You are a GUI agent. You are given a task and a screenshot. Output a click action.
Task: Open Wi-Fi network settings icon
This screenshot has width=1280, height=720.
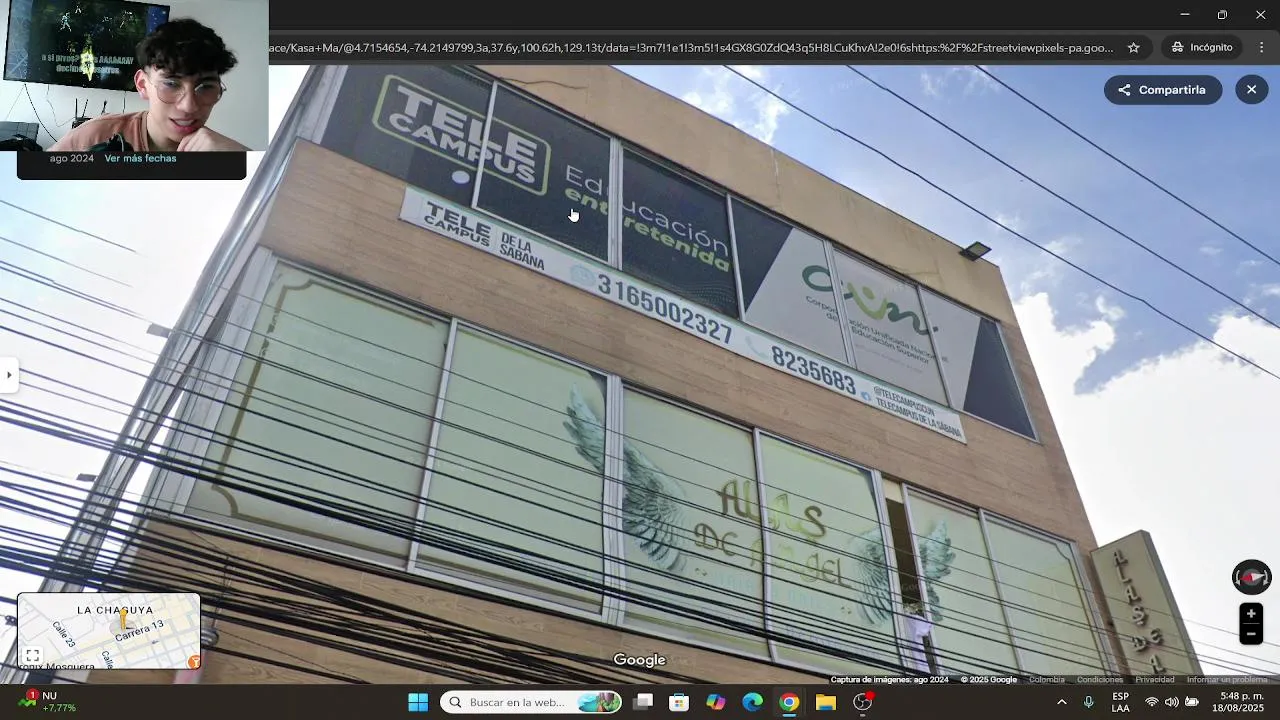coord(1152,702)
